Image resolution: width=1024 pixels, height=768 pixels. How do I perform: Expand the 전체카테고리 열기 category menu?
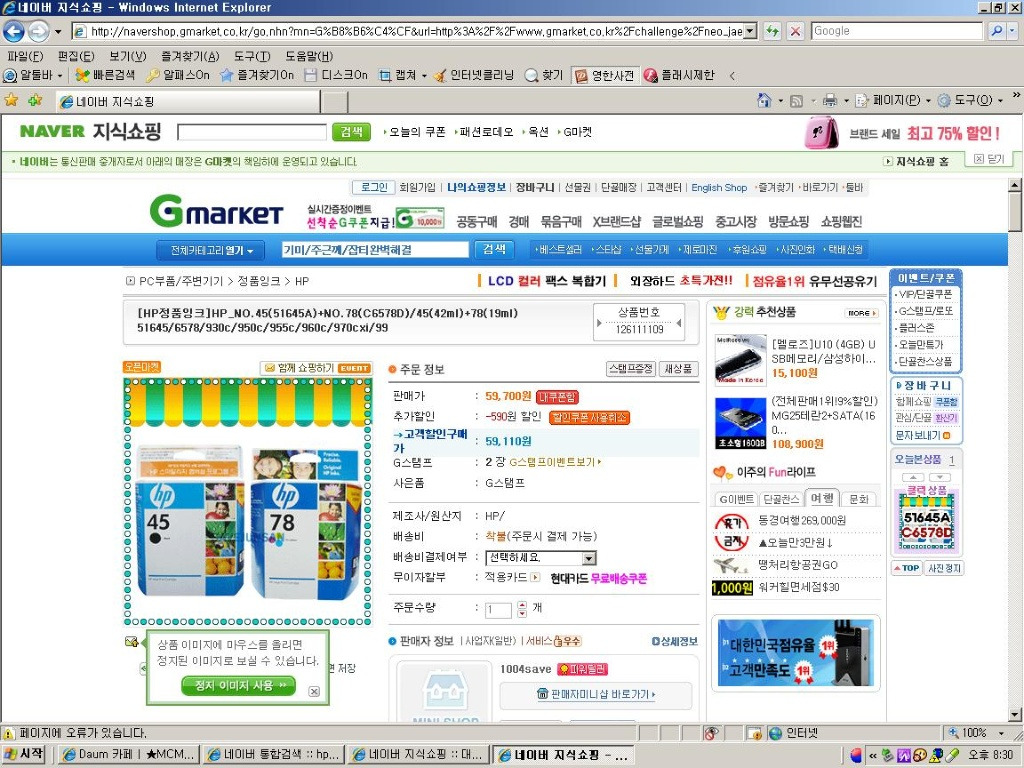tap(211, 250)
